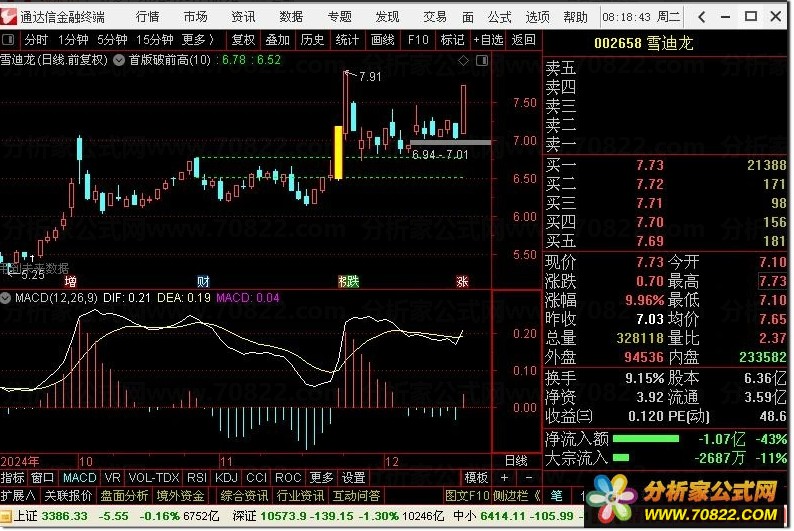Open the 发现 menu

pos(387,17)
